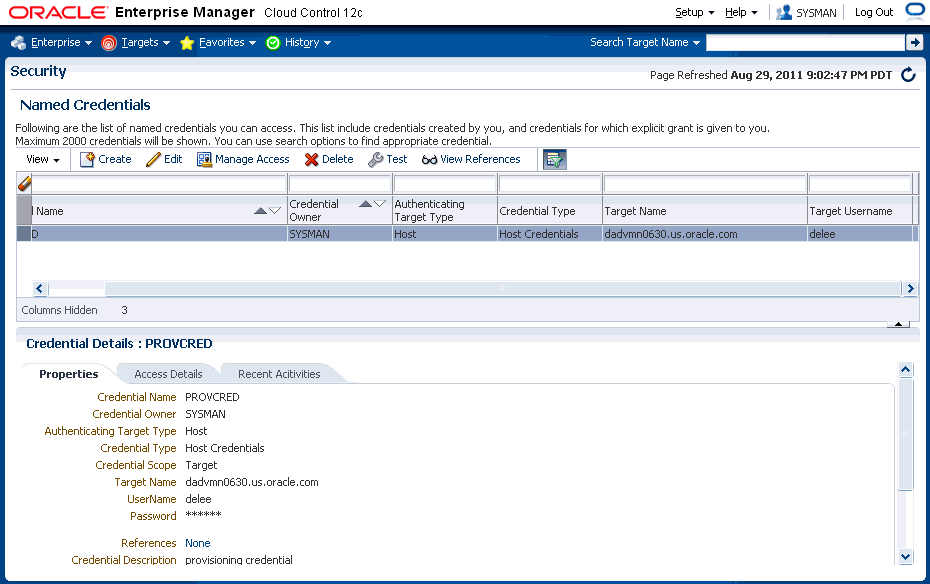The width and height of the screenshot is (930, 584).
Task: Click the Target Username column header
Action: tap(860, 210)
